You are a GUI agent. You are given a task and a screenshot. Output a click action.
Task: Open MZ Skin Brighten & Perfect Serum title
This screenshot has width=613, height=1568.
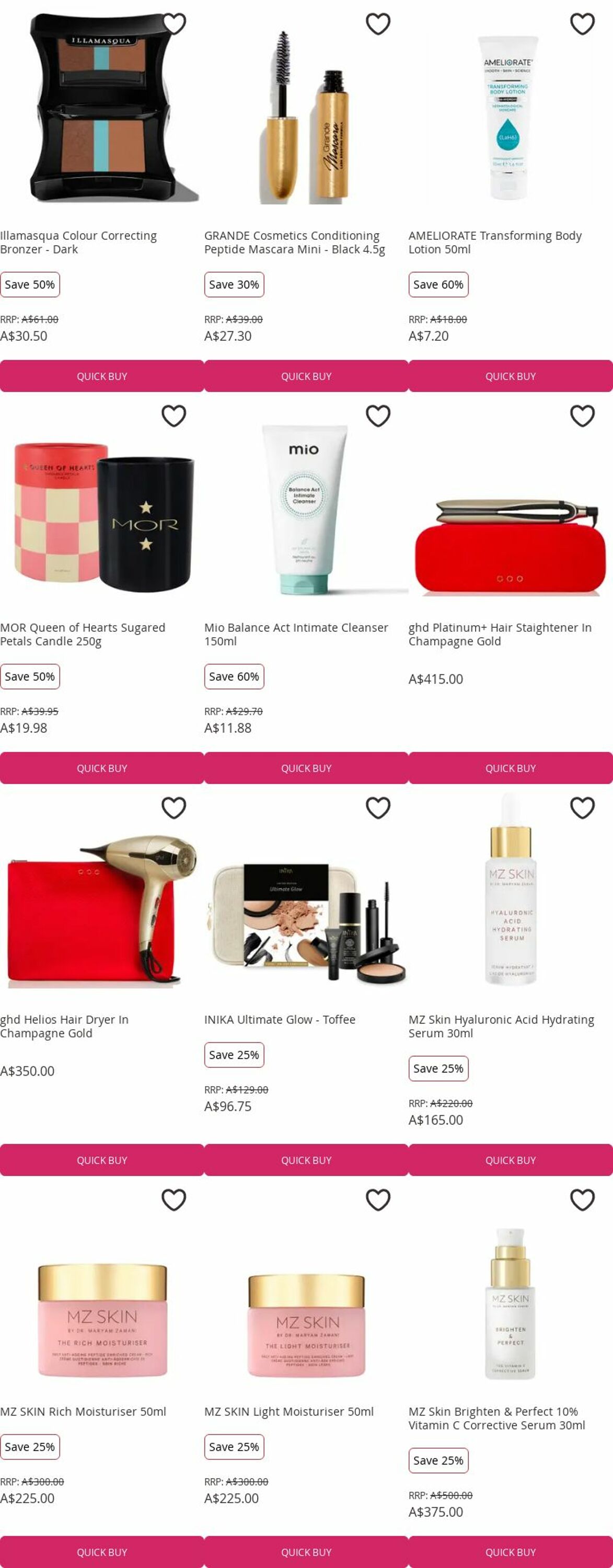tap(497, 1419)
